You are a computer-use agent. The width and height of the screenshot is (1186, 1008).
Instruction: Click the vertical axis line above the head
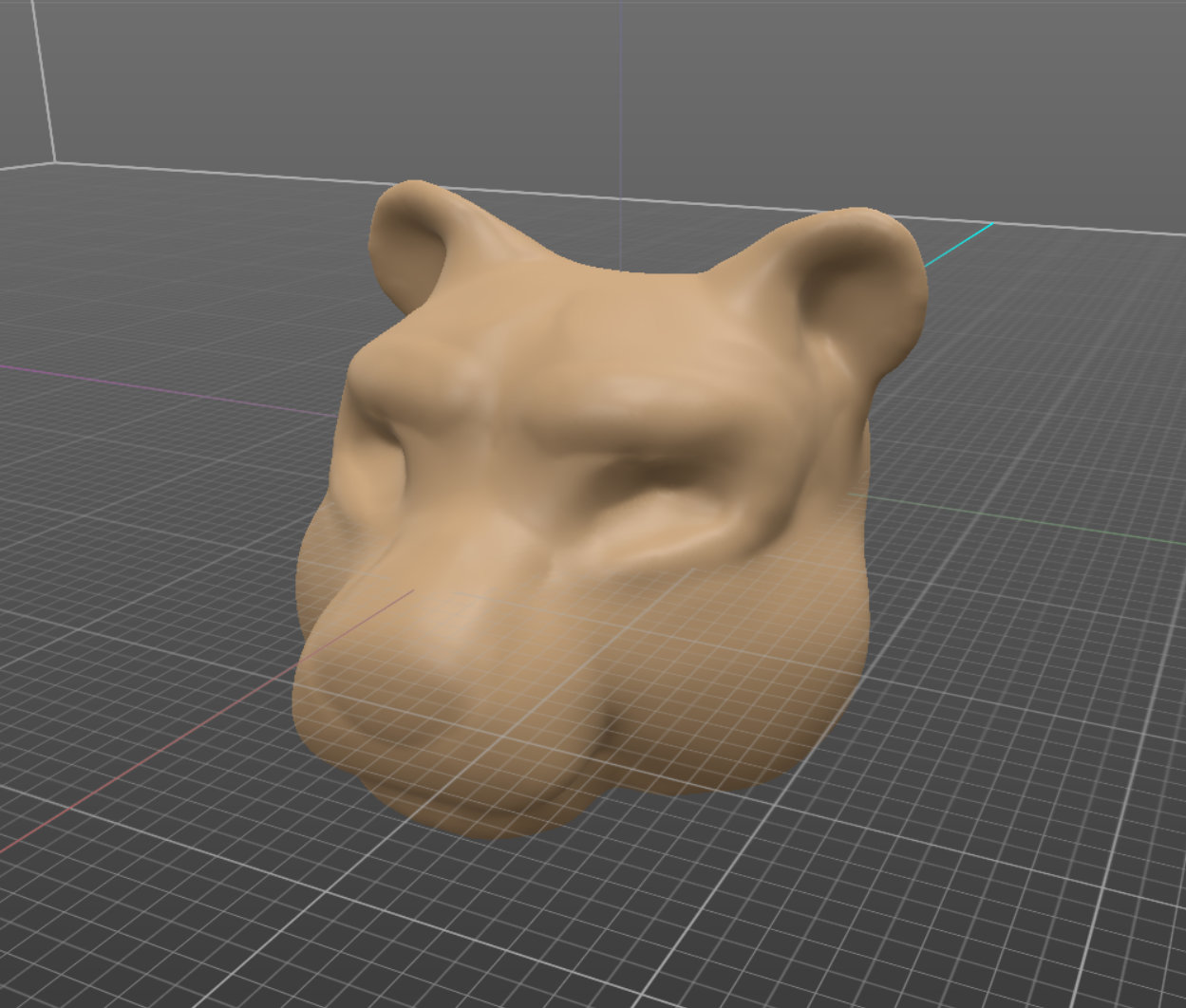[620, 95]
